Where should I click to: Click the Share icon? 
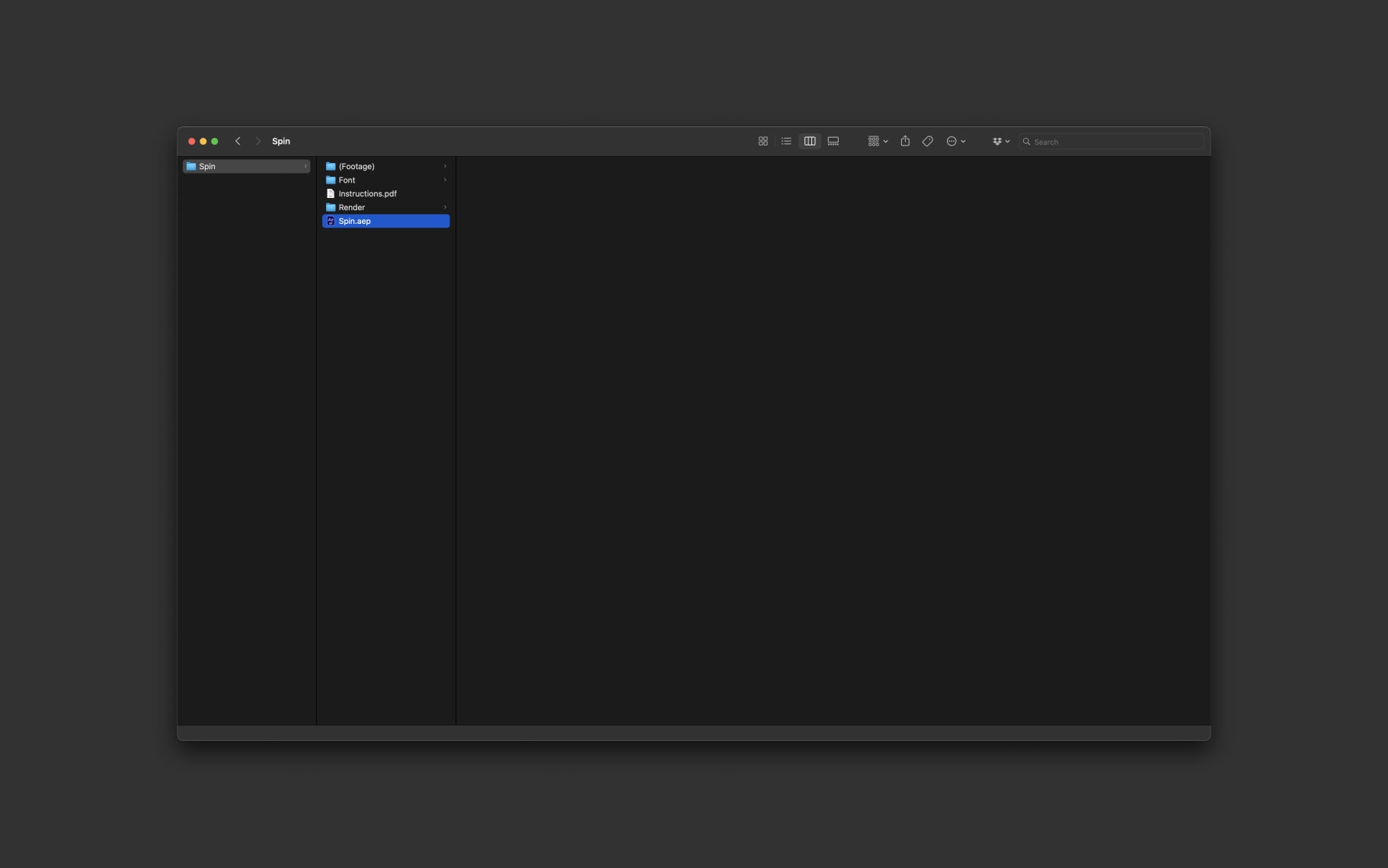(905, 142)
